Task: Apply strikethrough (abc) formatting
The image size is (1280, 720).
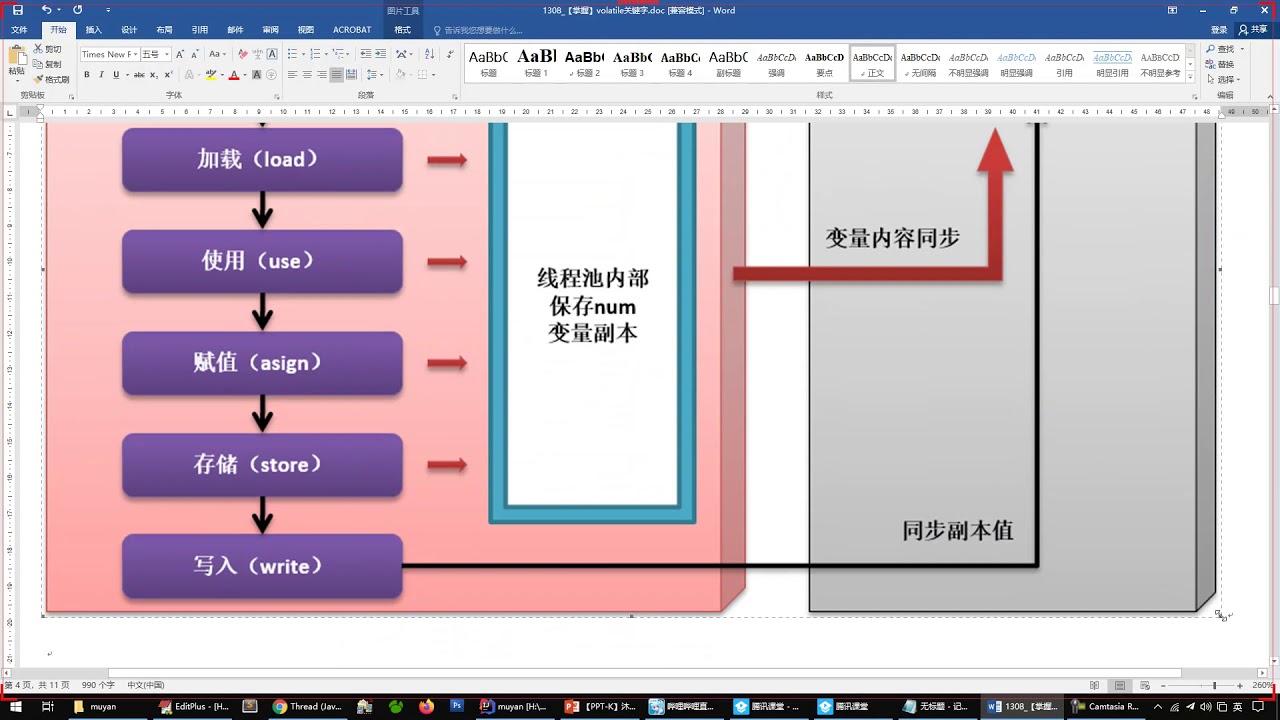Action: (139, 75)
